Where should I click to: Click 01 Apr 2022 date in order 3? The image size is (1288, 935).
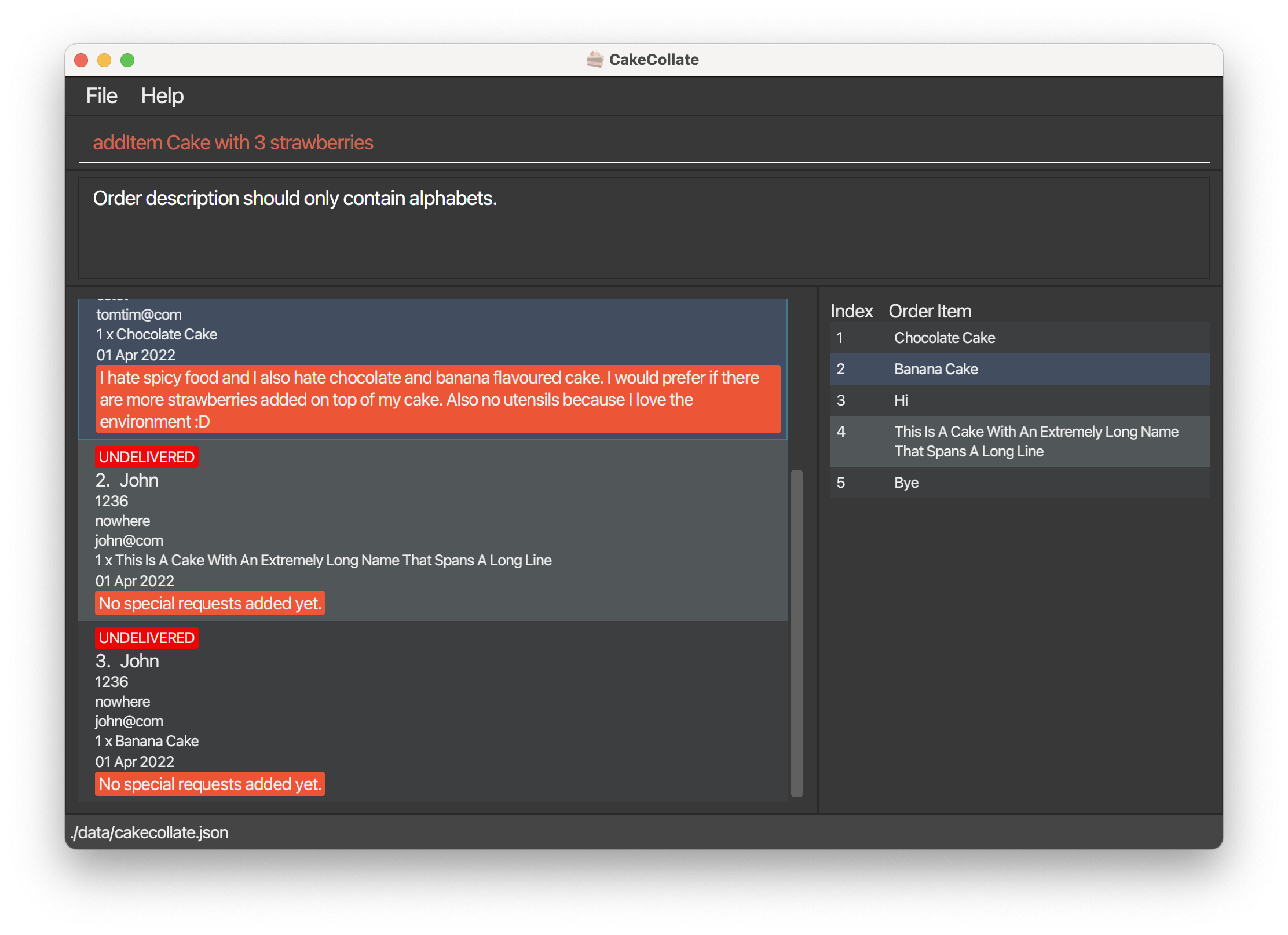coord(134,762)
